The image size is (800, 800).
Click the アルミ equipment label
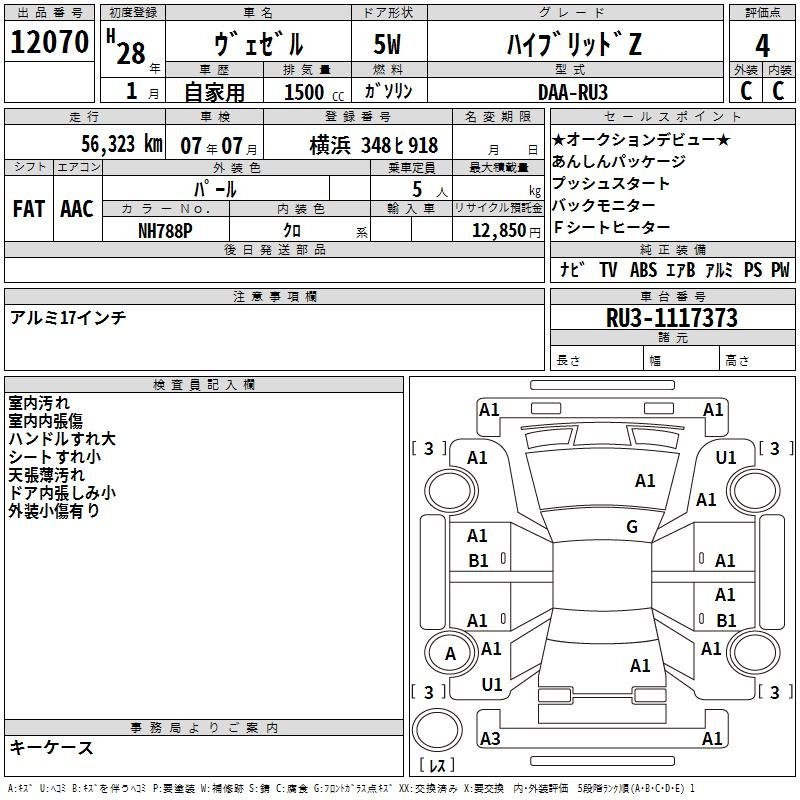(719, 270)
